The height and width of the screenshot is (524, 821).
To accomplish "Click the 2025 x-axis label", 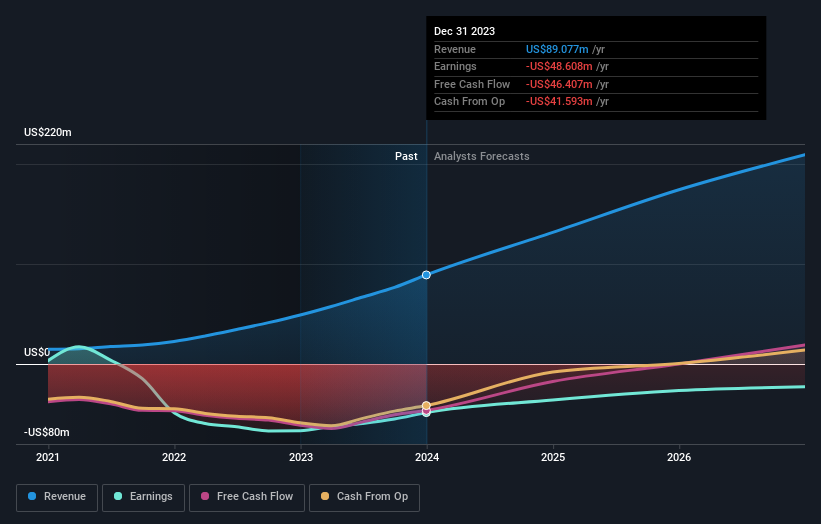I will (553, 457).
